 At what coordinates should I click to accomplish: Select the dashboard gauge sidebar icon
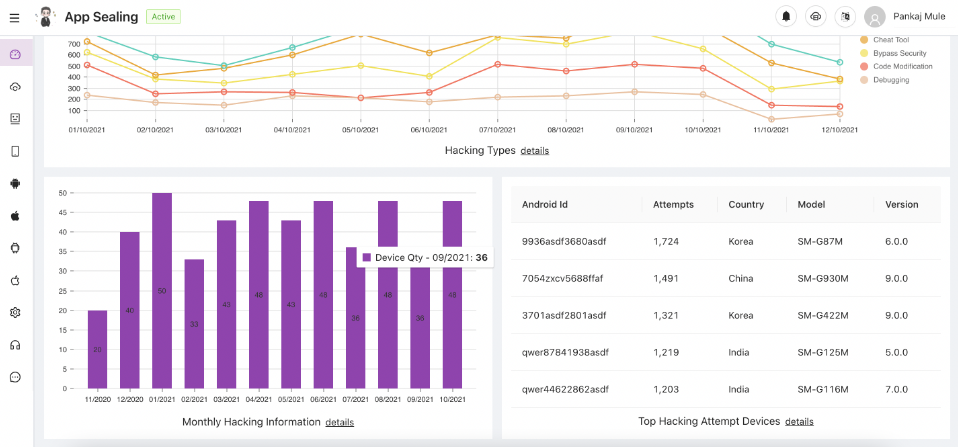tap(15, 54)
